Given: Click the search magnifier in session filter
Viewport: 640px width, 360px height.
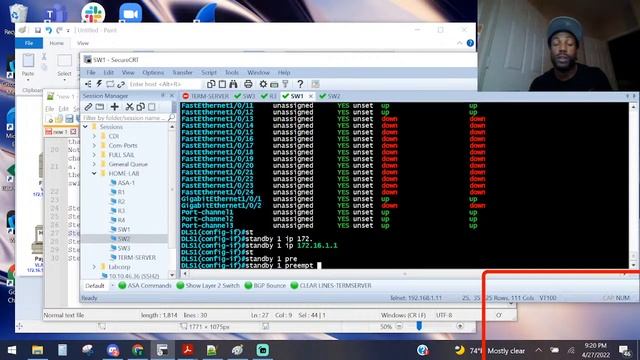Looking at the screenshot, I should point(171,118).
